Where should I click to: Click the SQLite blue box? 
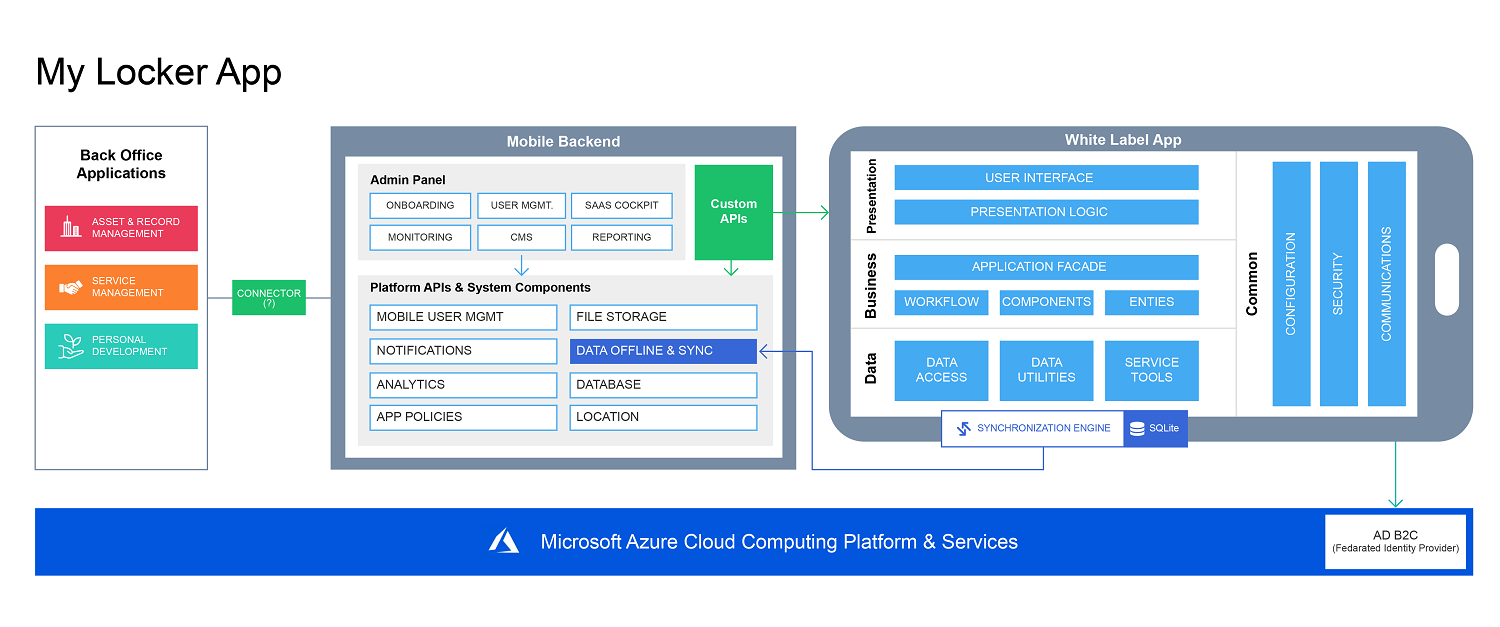[x=1156, y=428]
